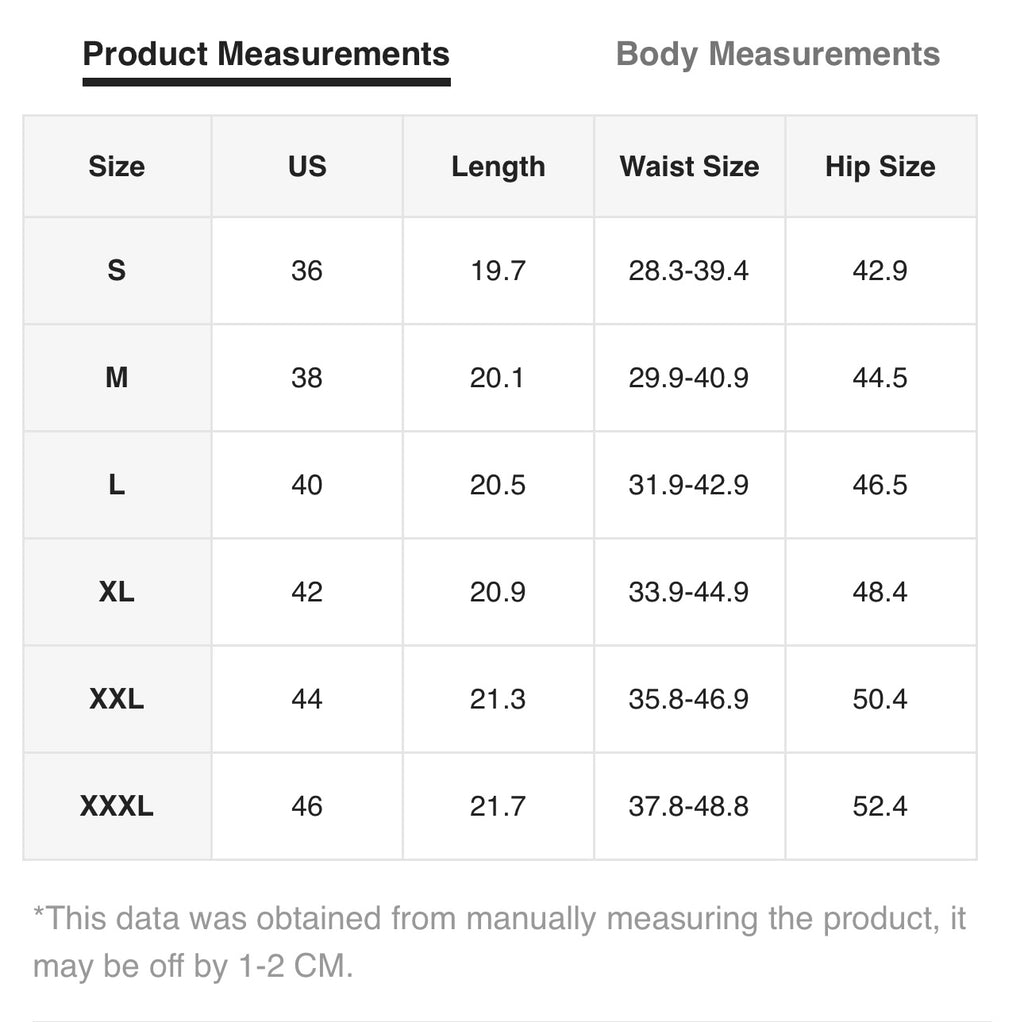
Task: Click the Size column header
Action: coord(116,166)
